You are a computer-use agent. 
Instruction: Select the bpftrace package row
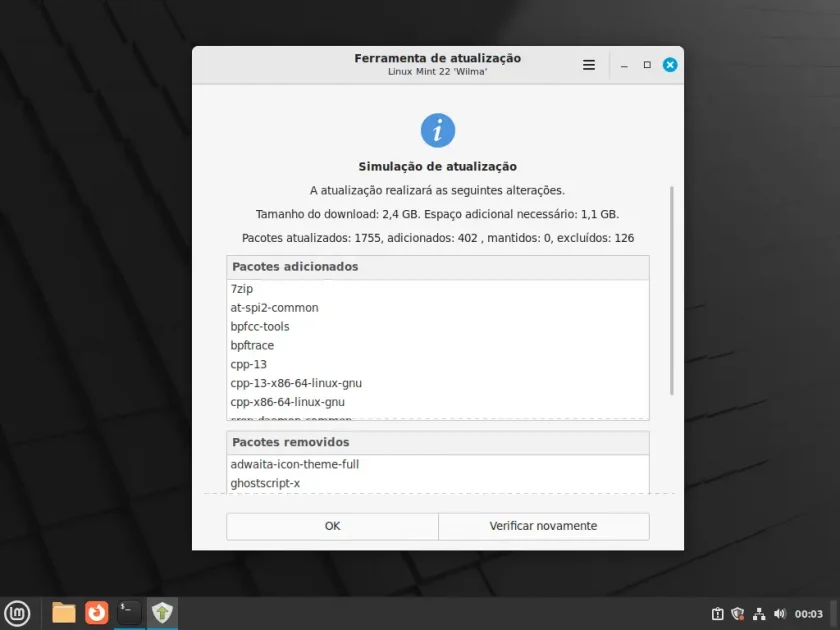(438, 346)
